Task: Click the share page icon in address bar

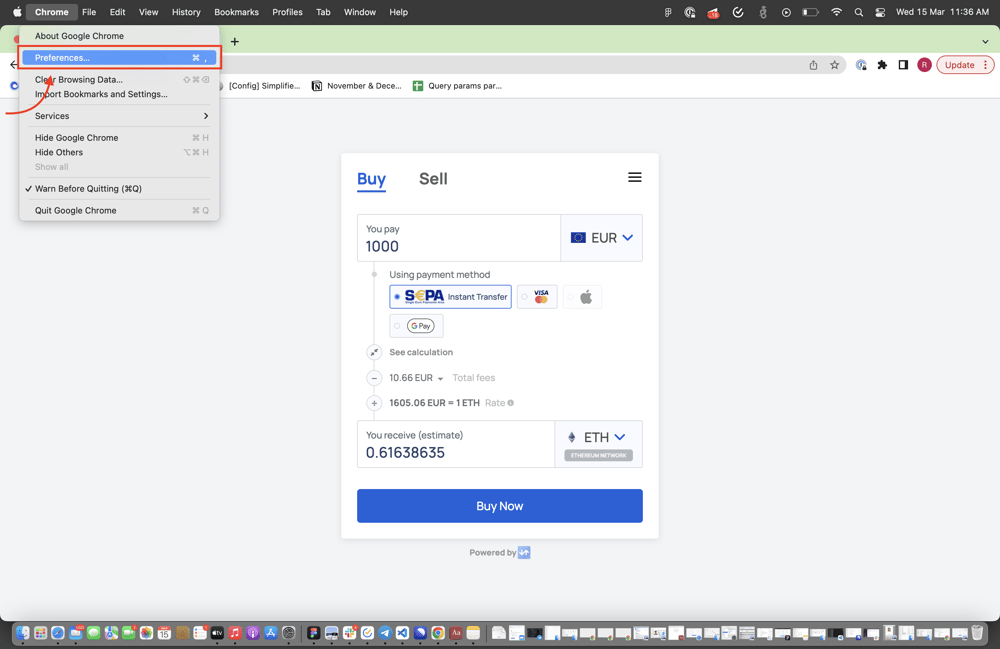Action: click(813, 65)
